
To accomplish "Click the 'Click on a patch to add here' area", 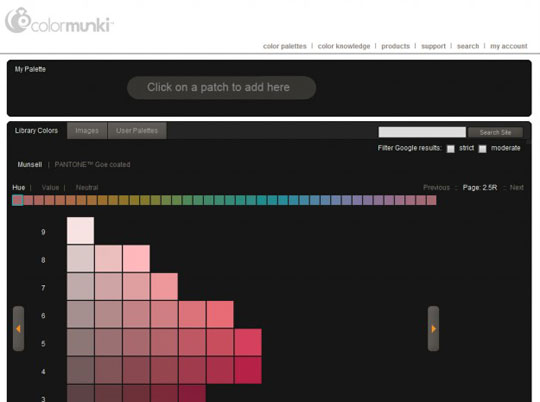I will point(221,87).
